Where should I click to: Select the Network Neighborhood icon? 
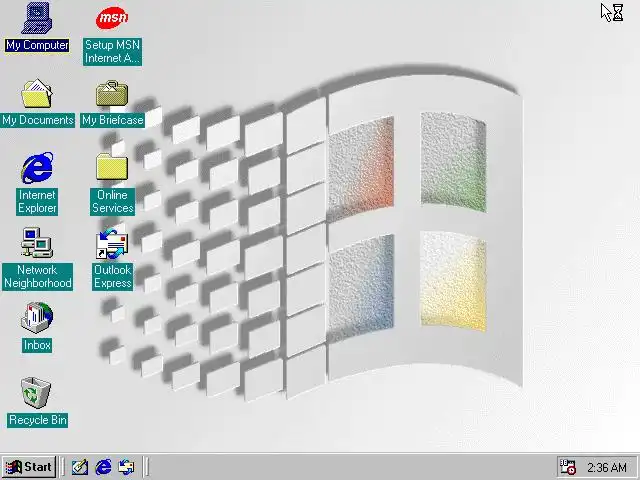[37, 243]
